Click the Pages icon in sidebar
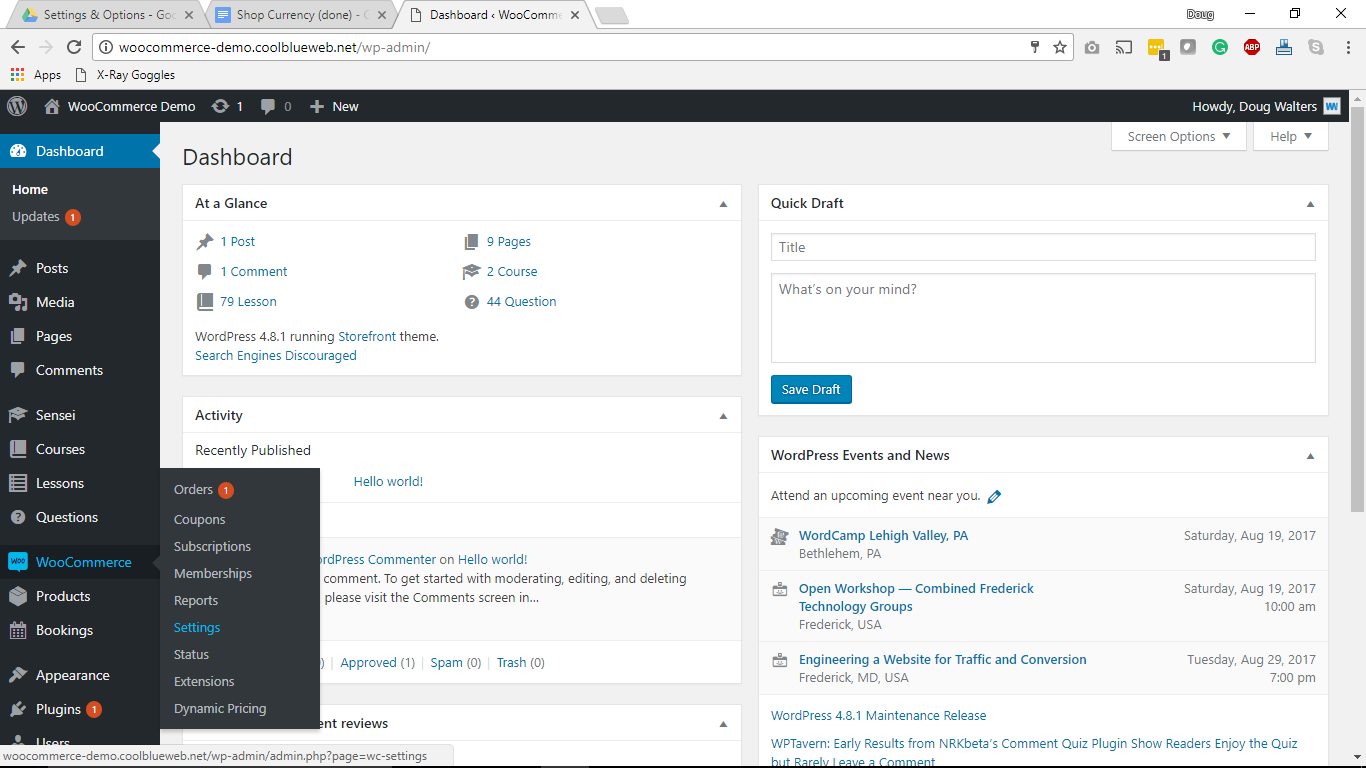This screenshot has width=1366, height=768. pos(18,336)
